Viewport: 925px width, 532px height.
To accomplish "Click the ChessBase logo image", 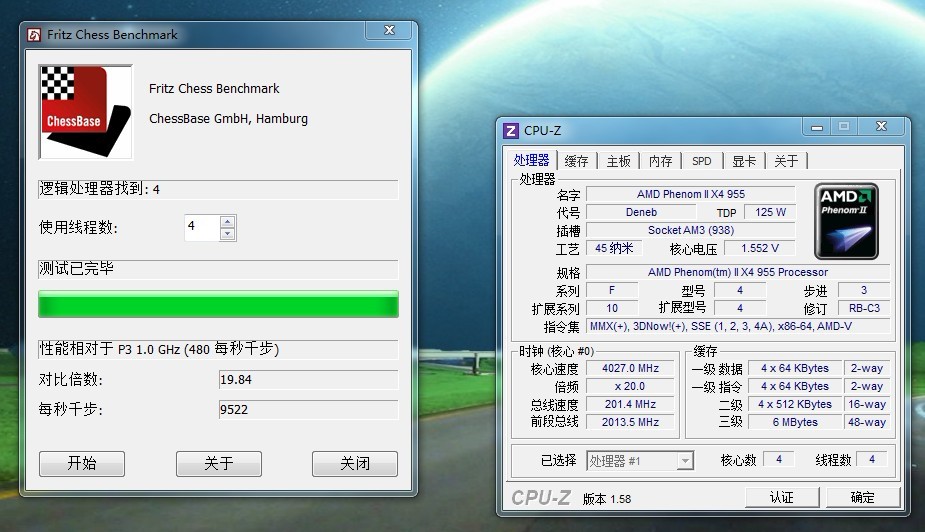I will [x=86, y=112].
